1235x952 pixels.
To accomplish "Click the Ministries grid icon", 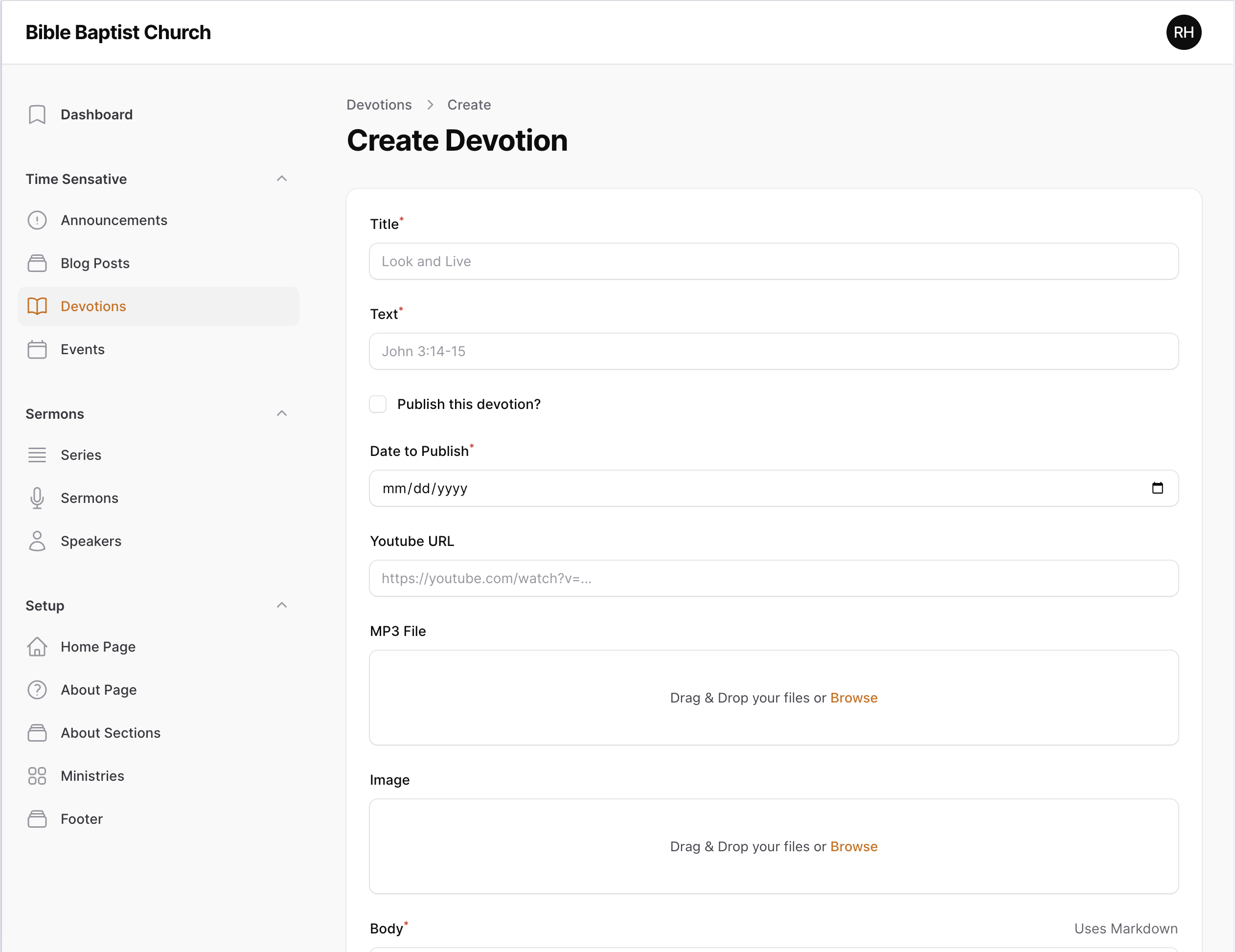I will [x=37, y=775].
